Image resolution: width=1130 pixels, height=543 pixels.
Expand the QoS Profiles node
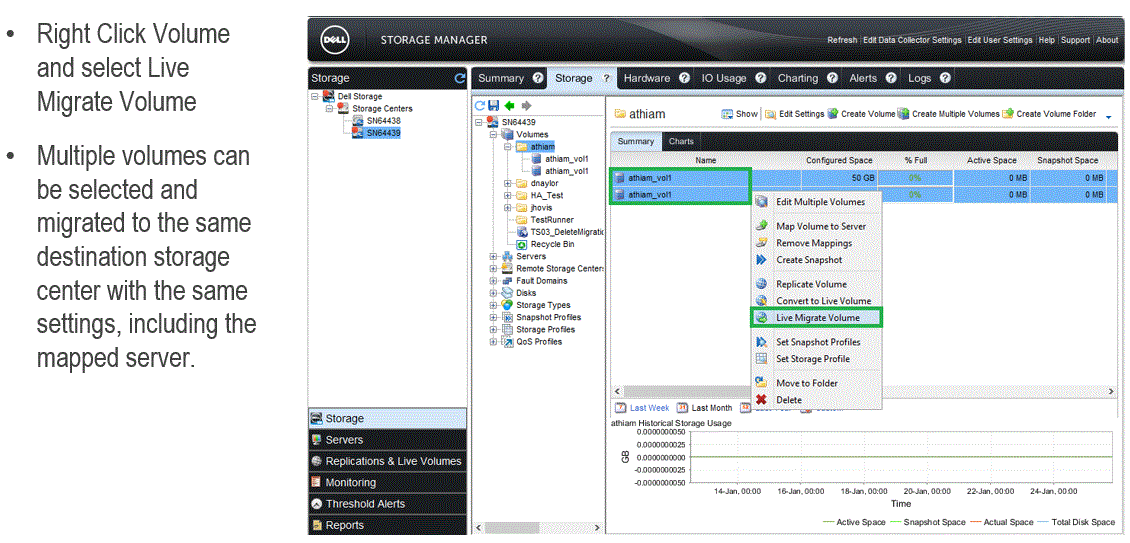pos(494,342)
